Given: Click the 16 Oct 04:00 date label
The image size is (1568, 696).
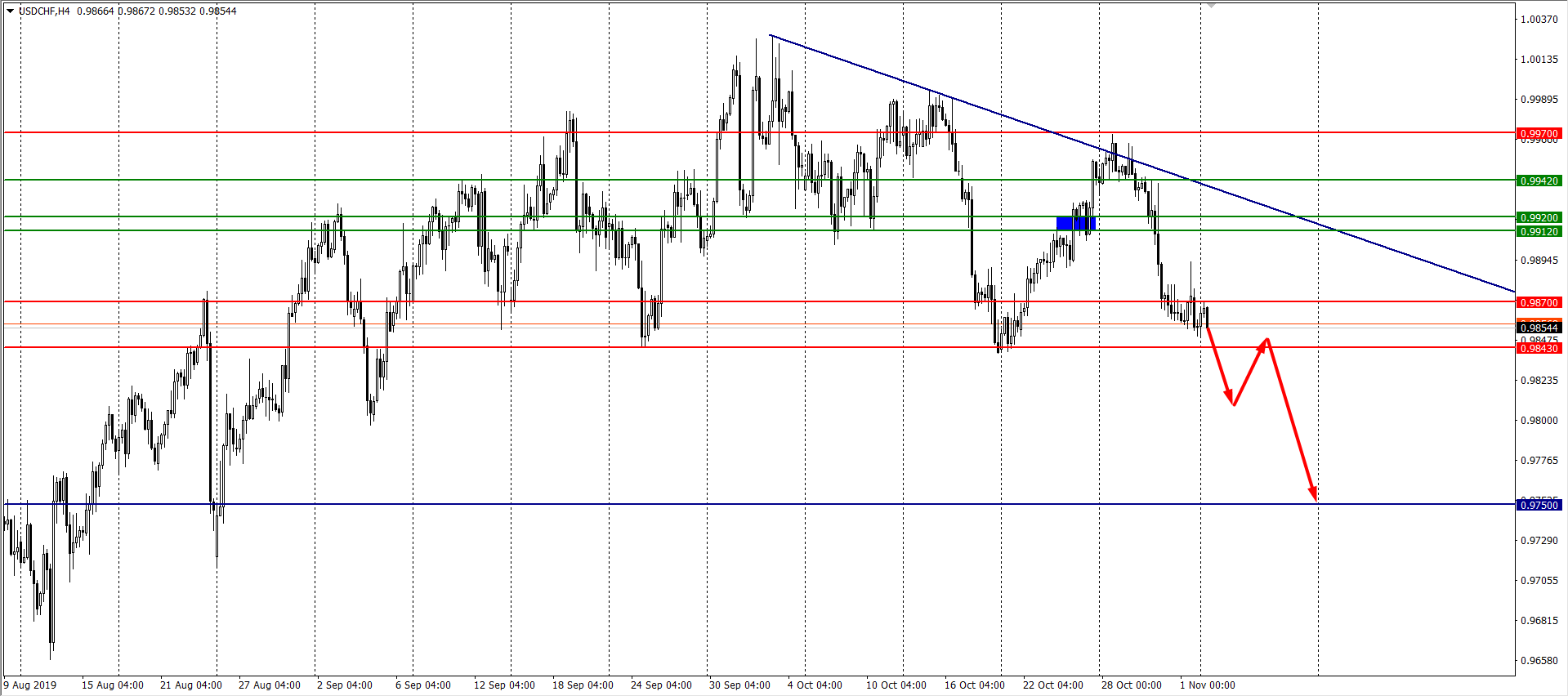Looking at the screenshot, I should click(974, 685).
